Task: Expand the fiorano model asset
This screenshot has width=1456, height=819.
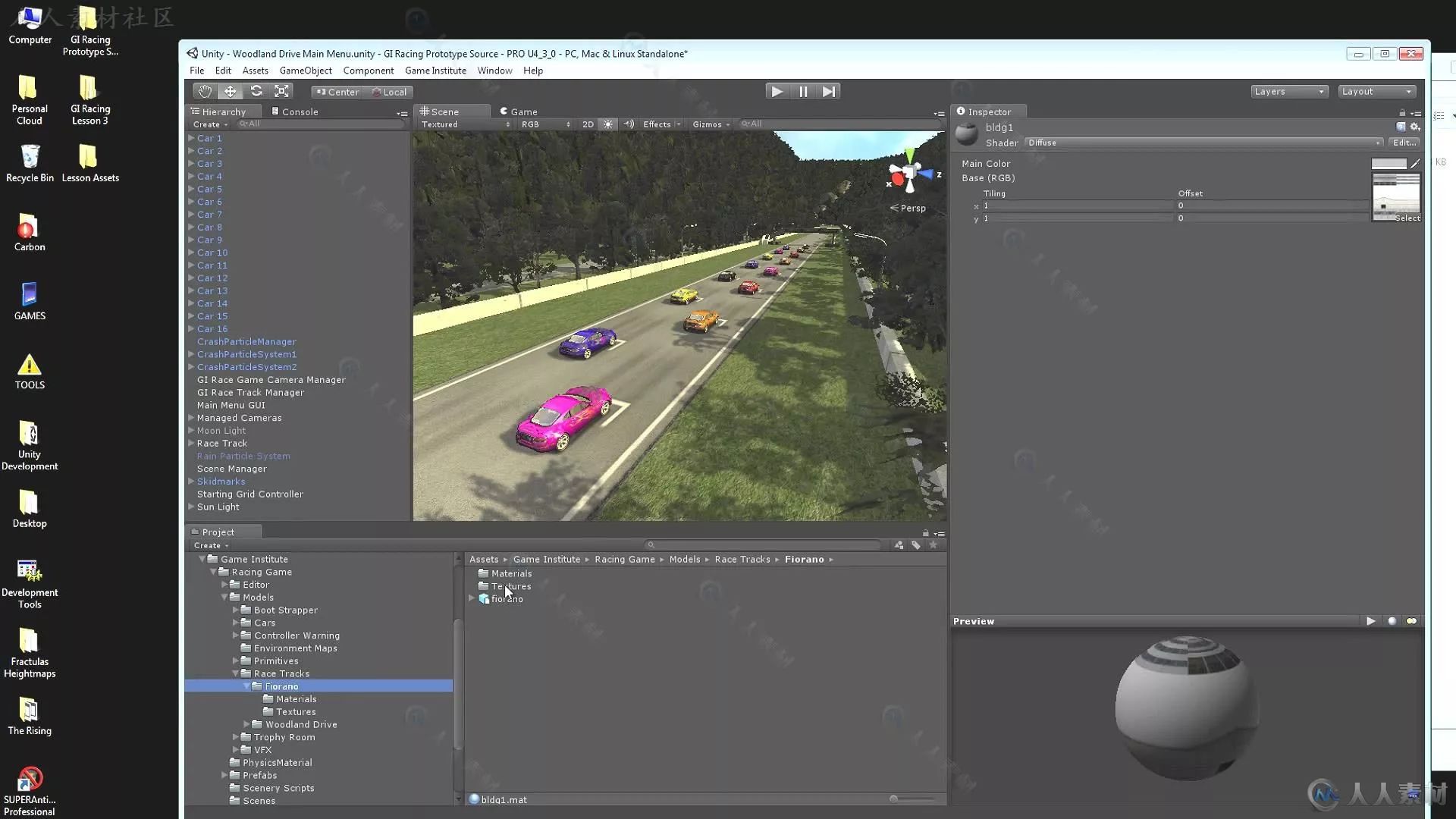Action: (x=472, y=598)
